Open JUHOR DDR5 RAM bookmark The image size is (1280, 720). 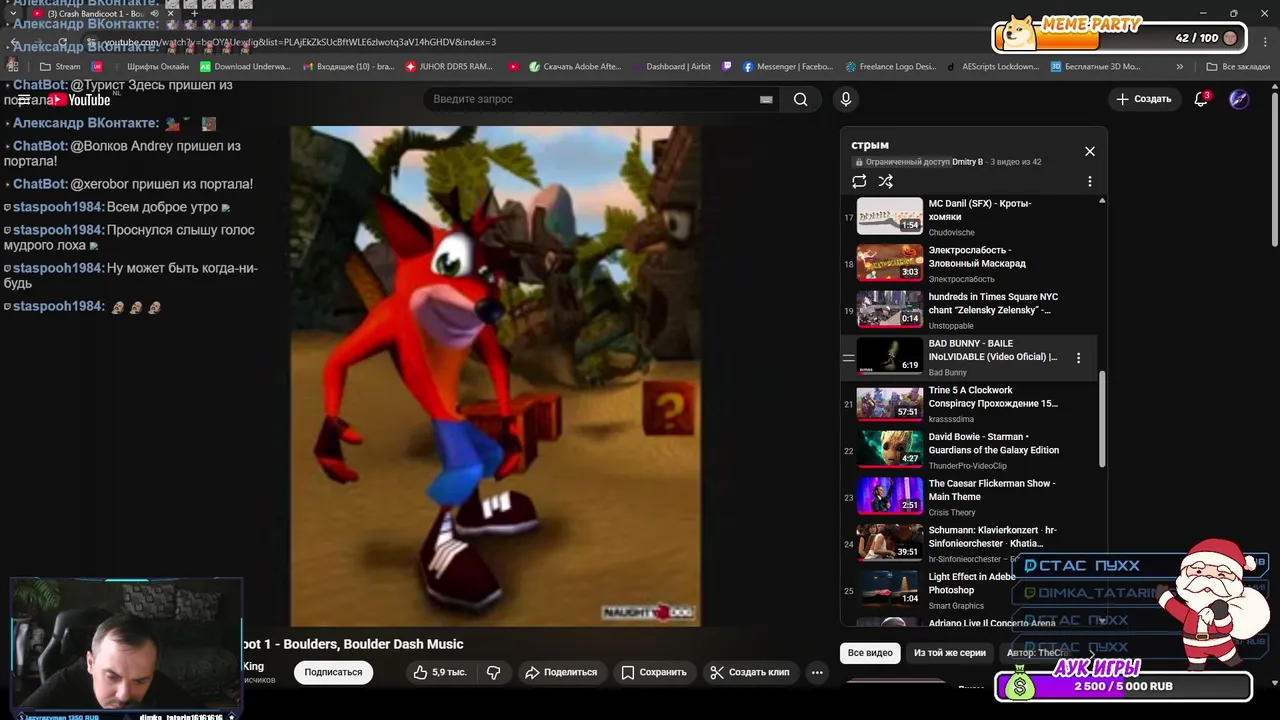449,67
